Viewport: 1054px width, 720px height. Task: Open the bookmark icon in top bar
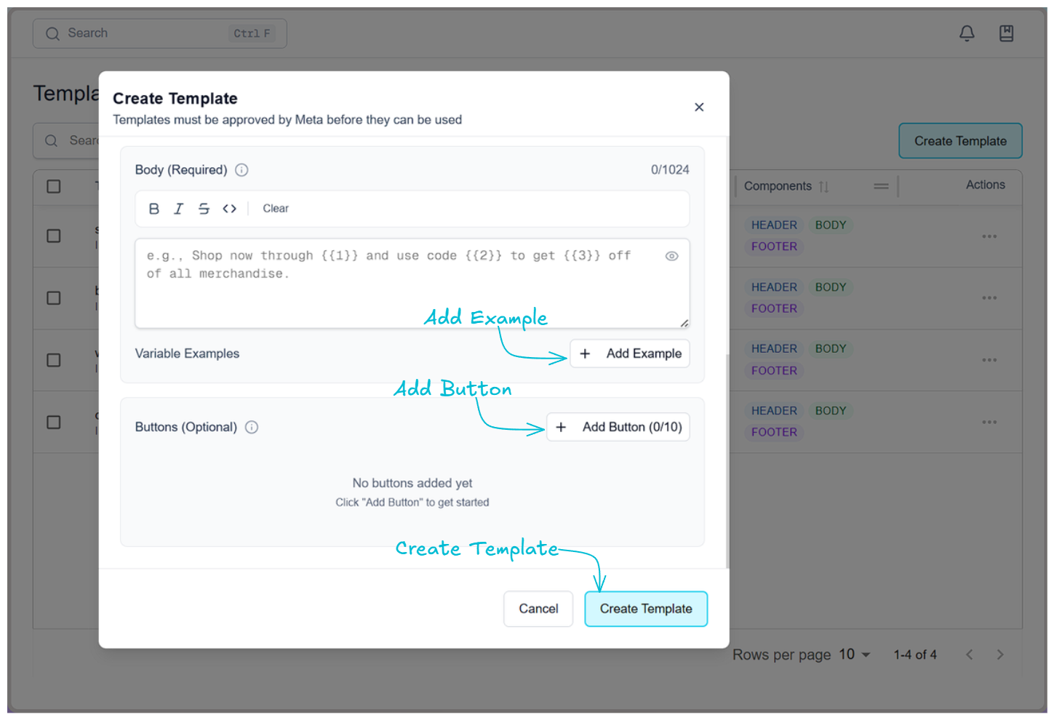1007,33
